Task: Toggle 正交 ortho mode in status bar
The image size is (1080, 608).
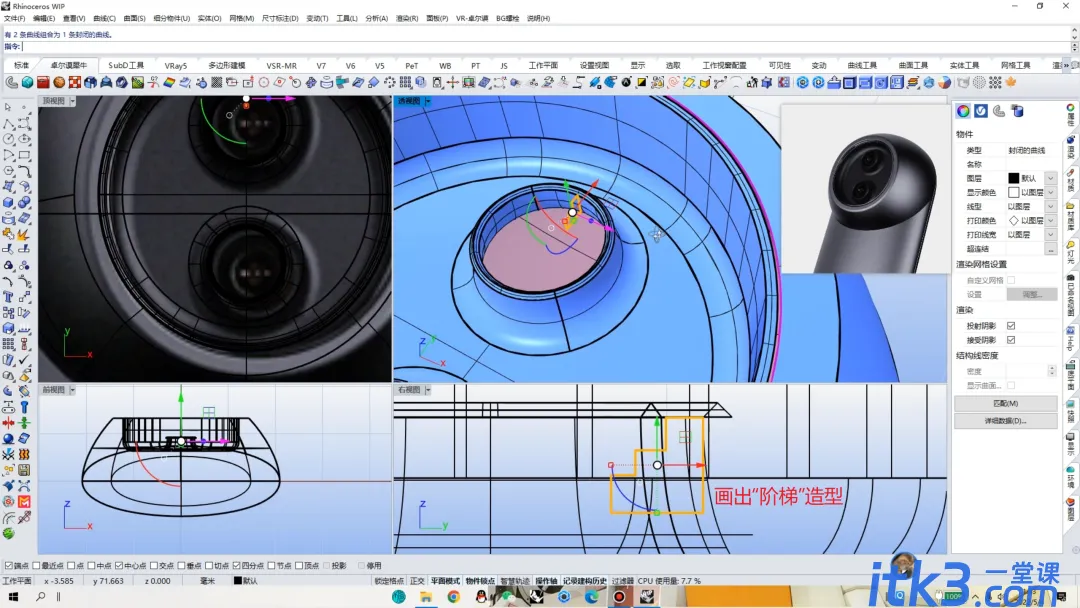Action: 417,581
